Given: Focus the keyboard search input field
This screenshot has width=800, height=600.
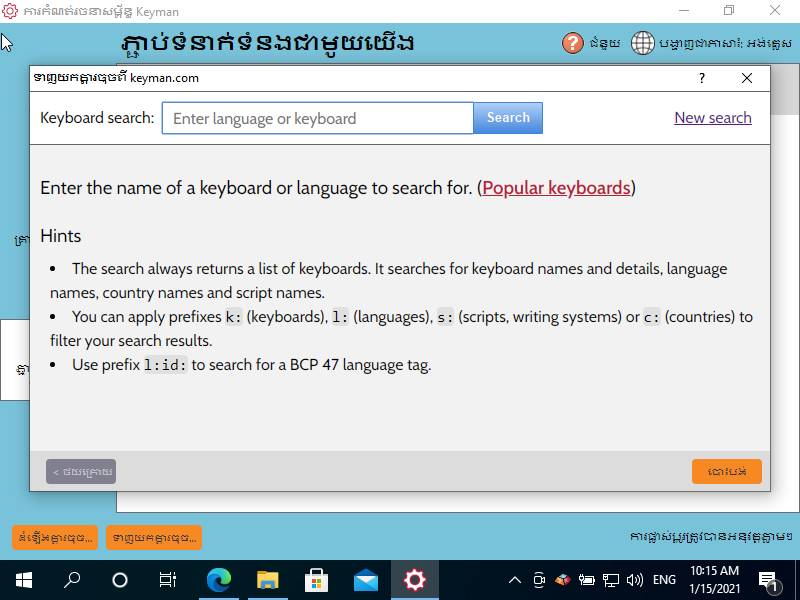Looking at the screenshot, I should pos(318,118).
